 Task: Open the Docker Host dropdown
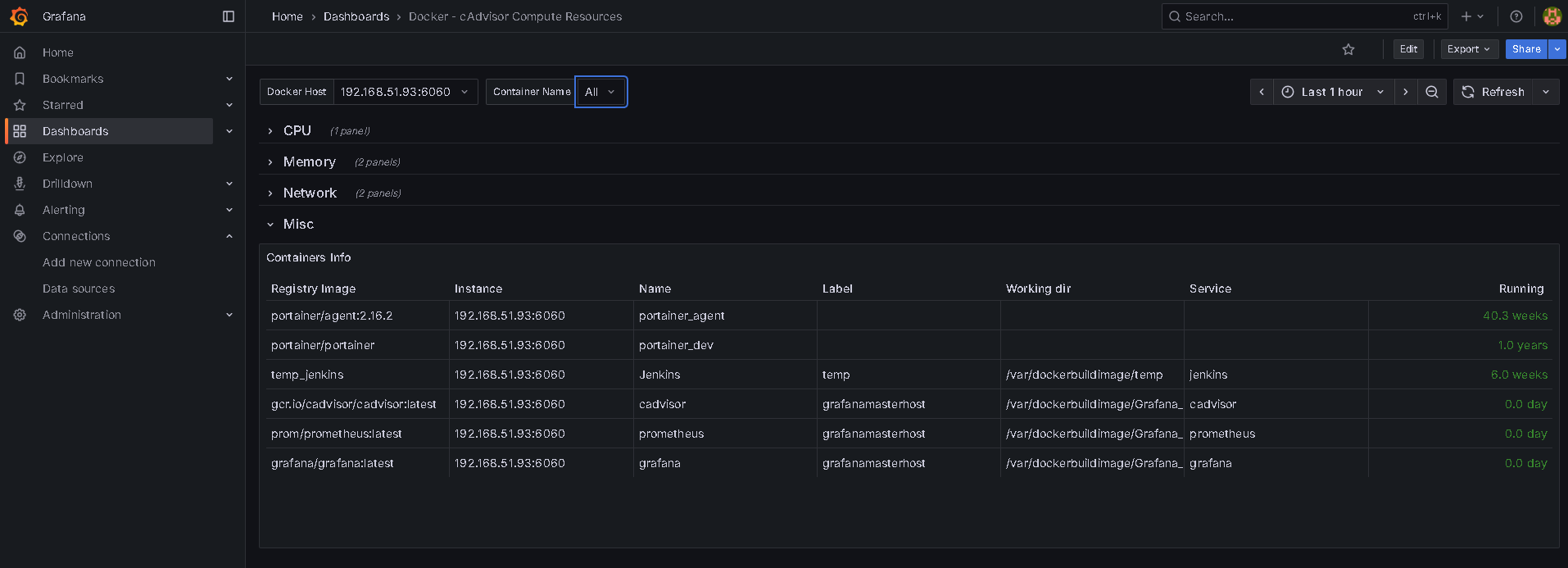(406, 92)
